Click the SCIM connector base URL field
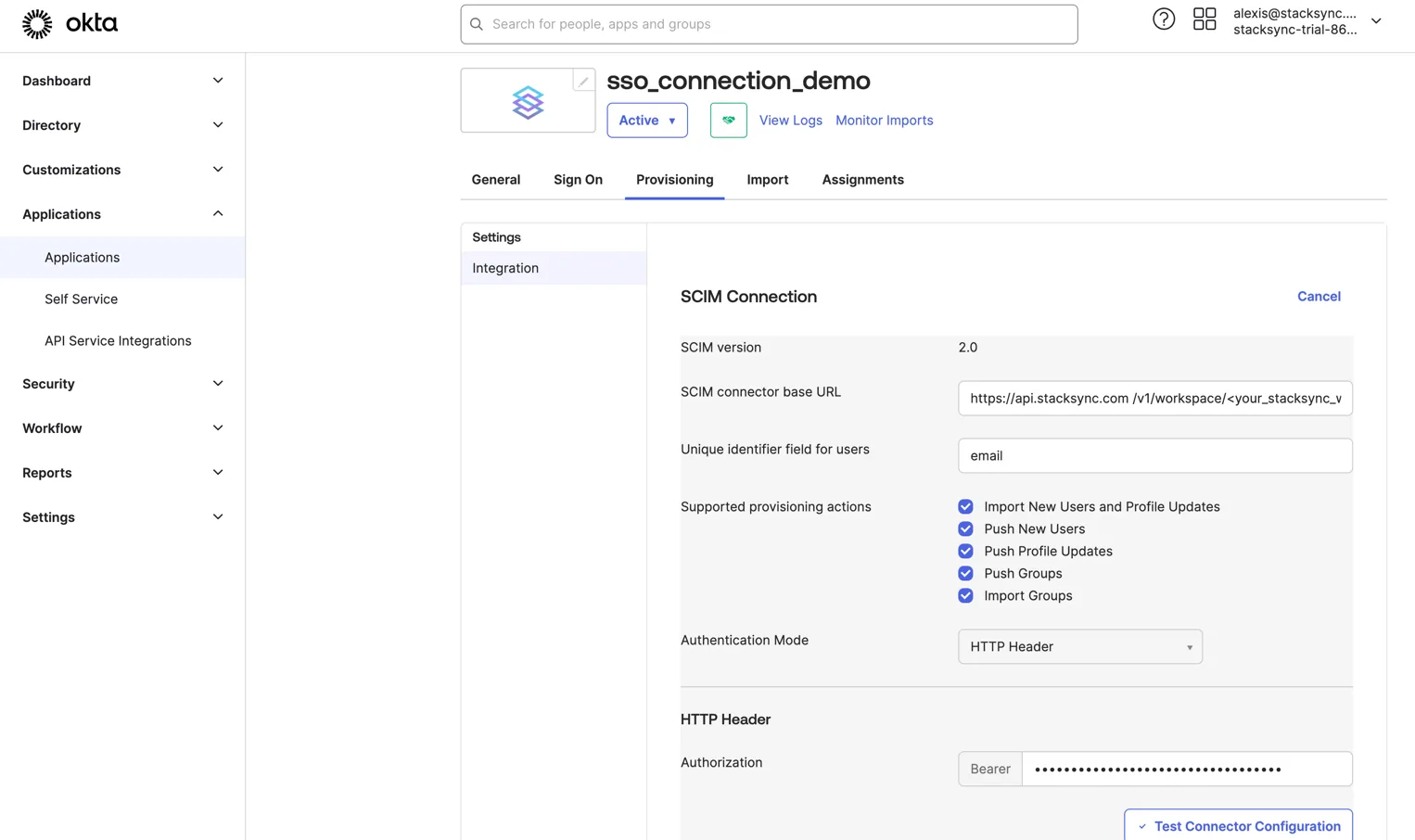This screenshot has height=840, width=1415. point(1155,399)
